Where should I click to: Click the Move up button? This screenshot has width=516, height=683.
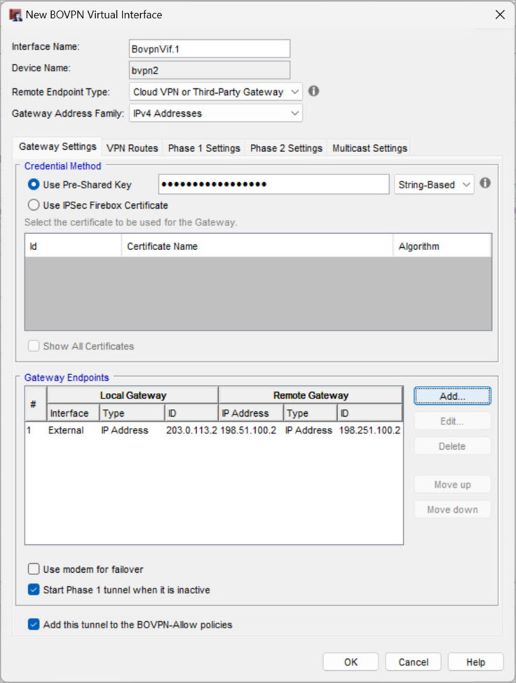(452, 485)
